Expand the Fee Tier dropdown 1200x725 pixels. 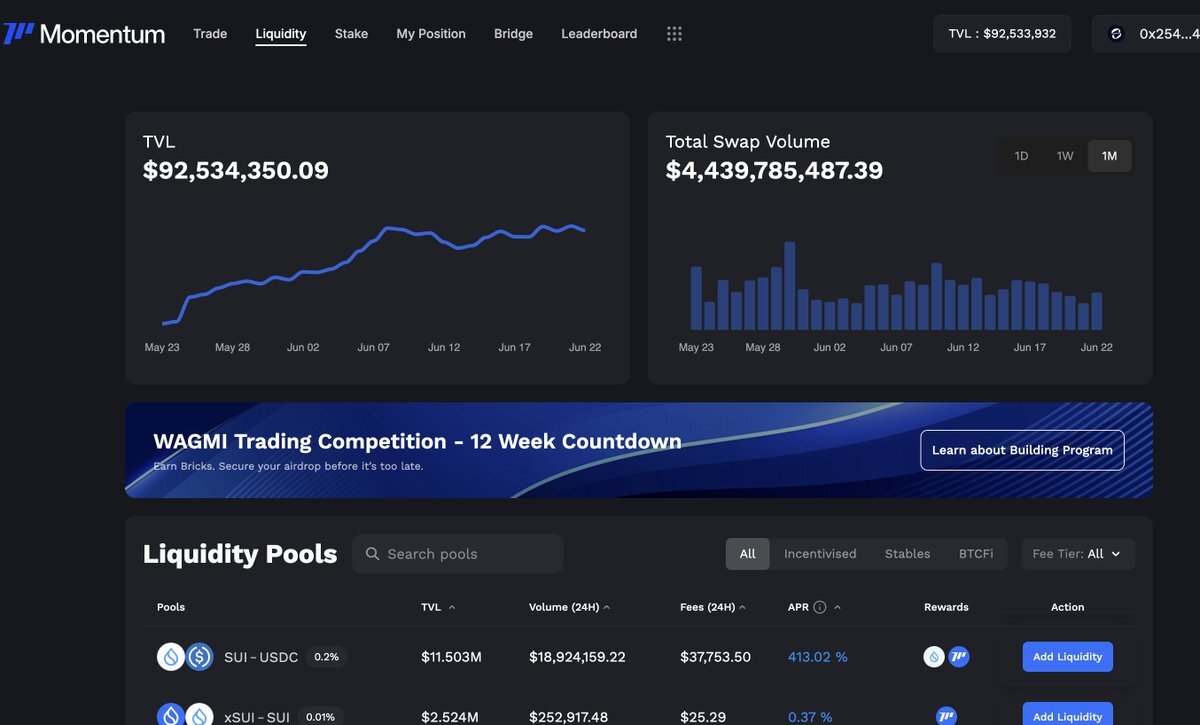point(1078,554)
